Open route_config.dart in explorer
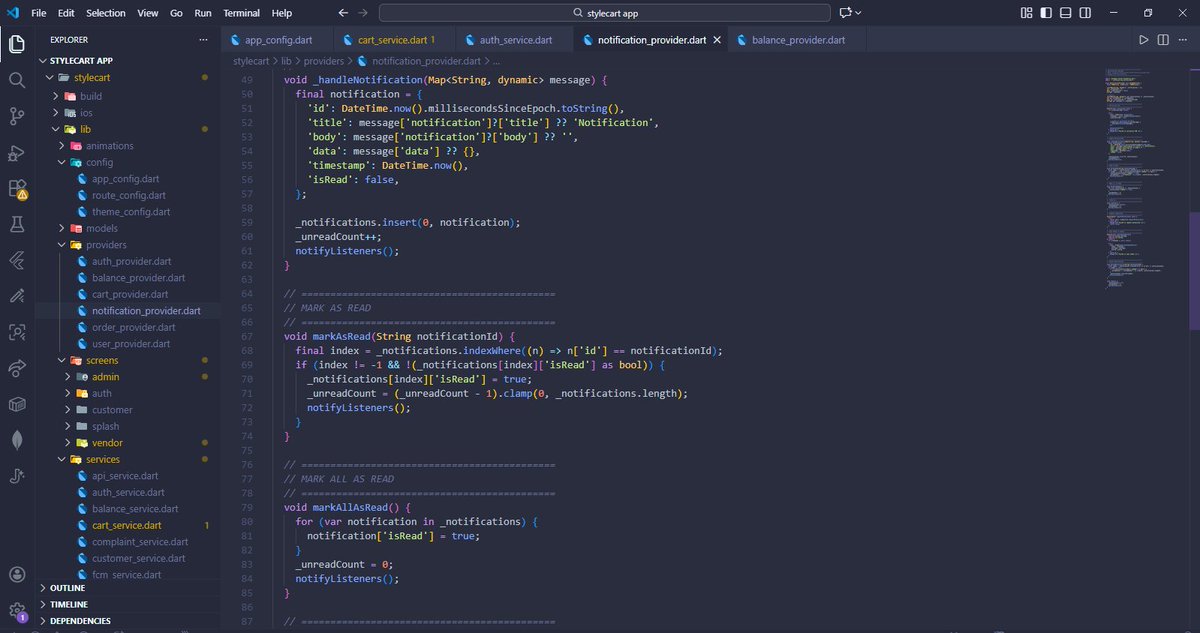 pyautogui.click(x=128, y=195)
